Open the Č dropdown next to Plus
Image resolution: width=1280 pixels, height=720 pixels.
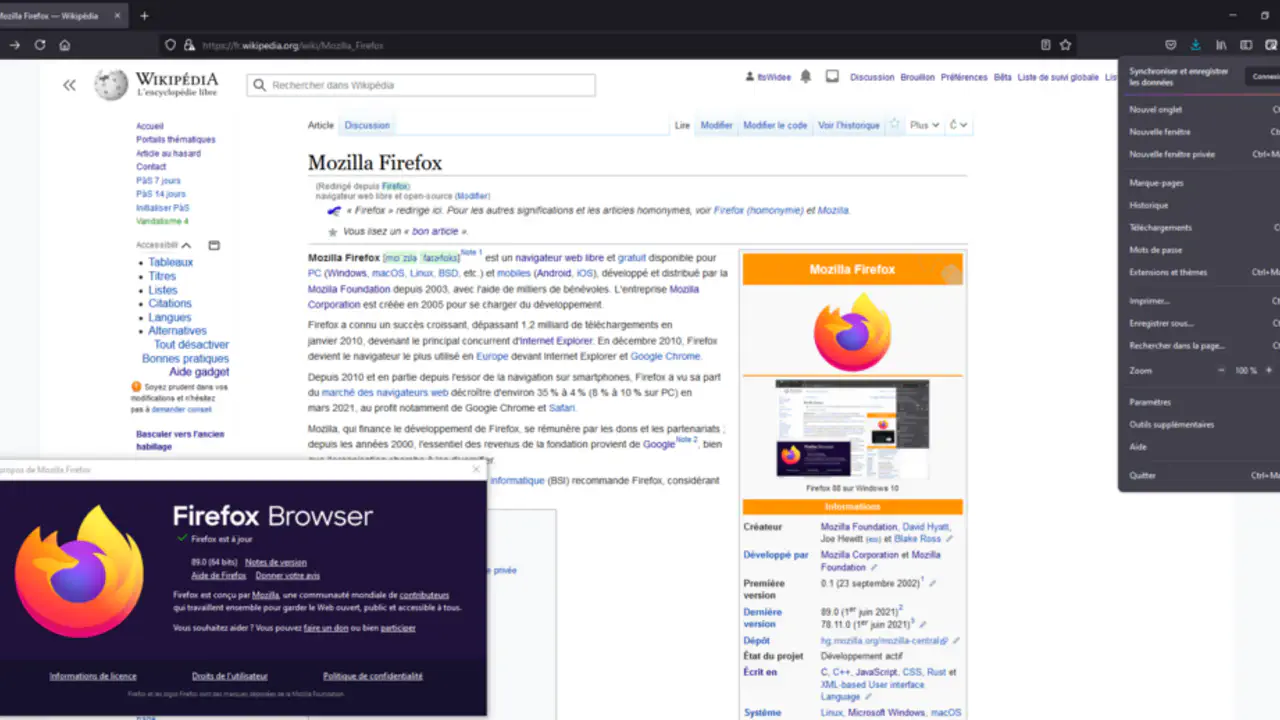(x=958, y=125)
